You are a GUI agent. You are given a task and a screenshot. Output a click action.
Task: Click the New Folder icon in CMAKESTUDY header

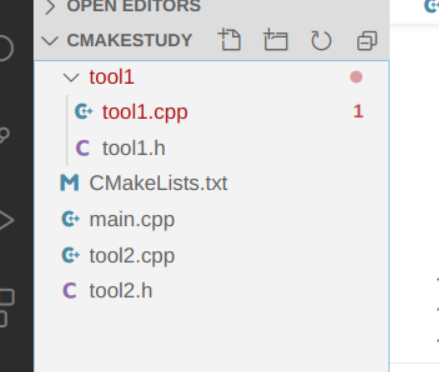pyautogui.click(x=275, y=40)
